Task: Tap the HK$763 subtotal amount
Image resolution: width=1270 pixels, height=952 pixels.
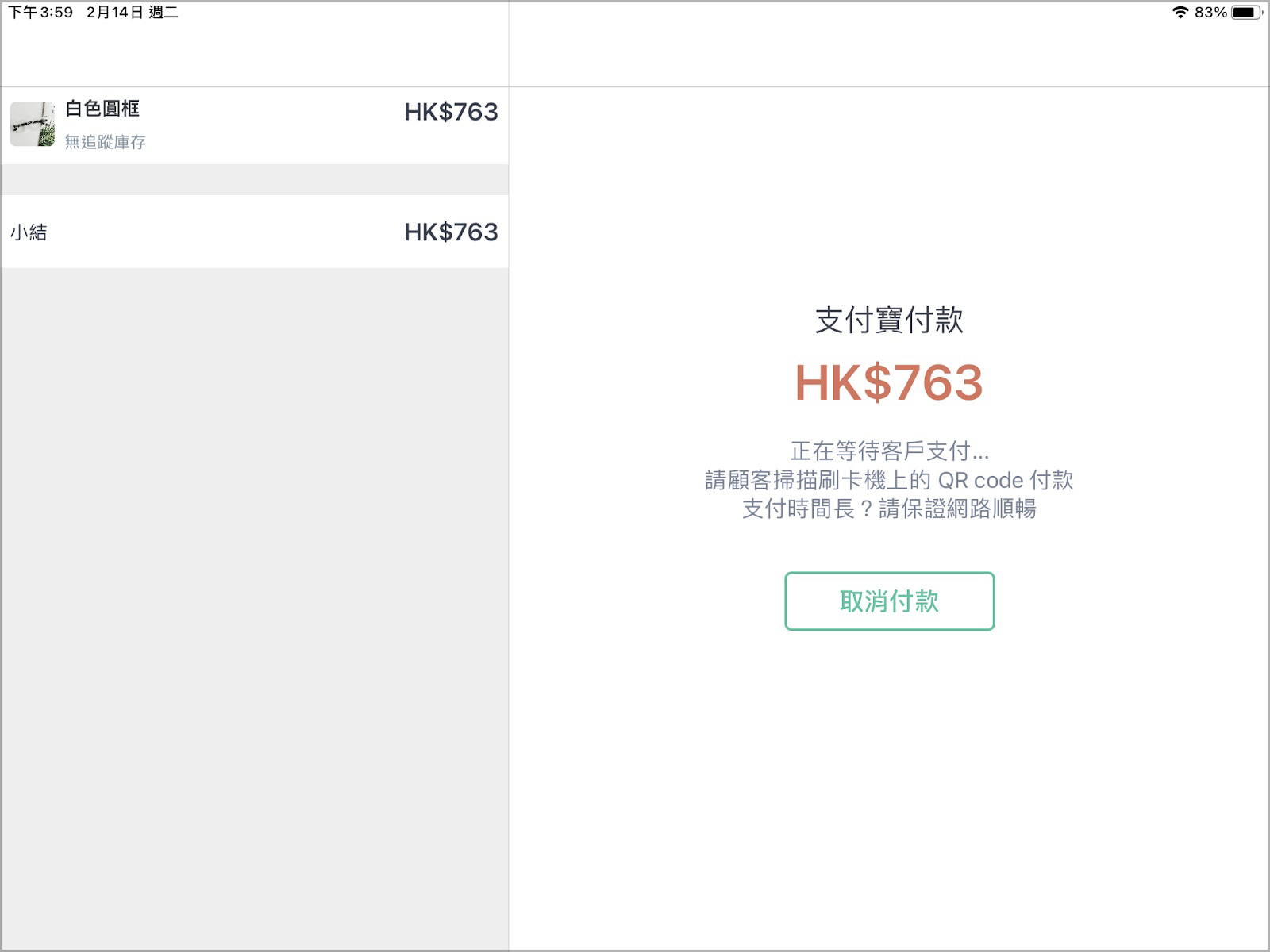Action: coord(451,232)
